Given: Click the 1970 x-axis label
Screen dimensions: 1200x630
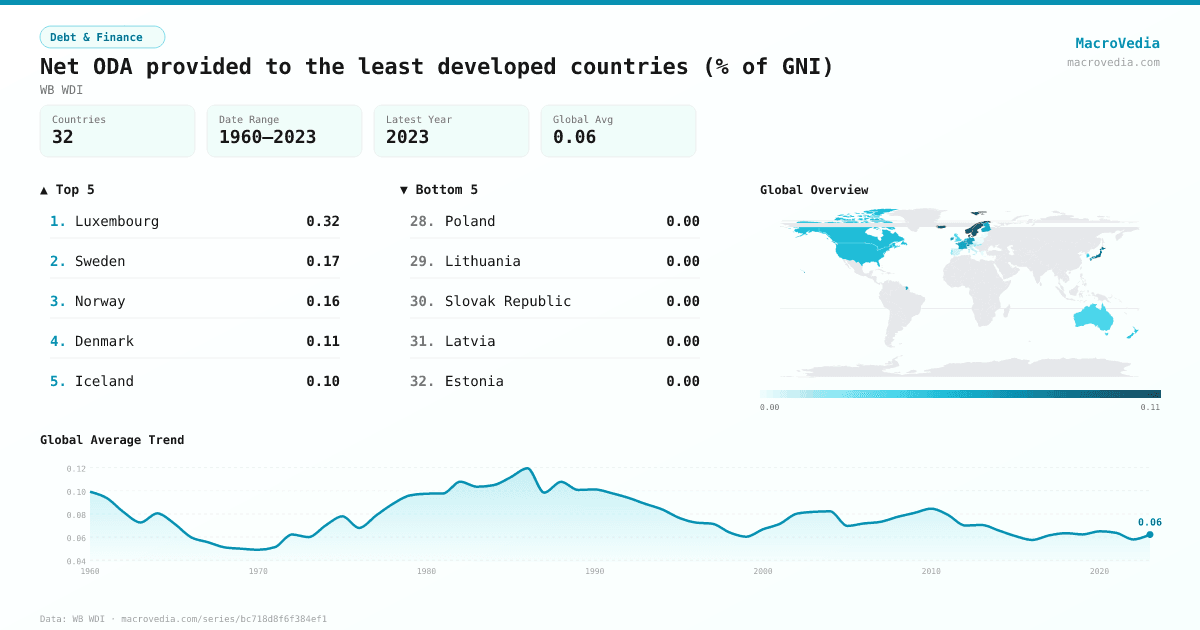Looking at the screenshot, I should click(x=258, y=571).
